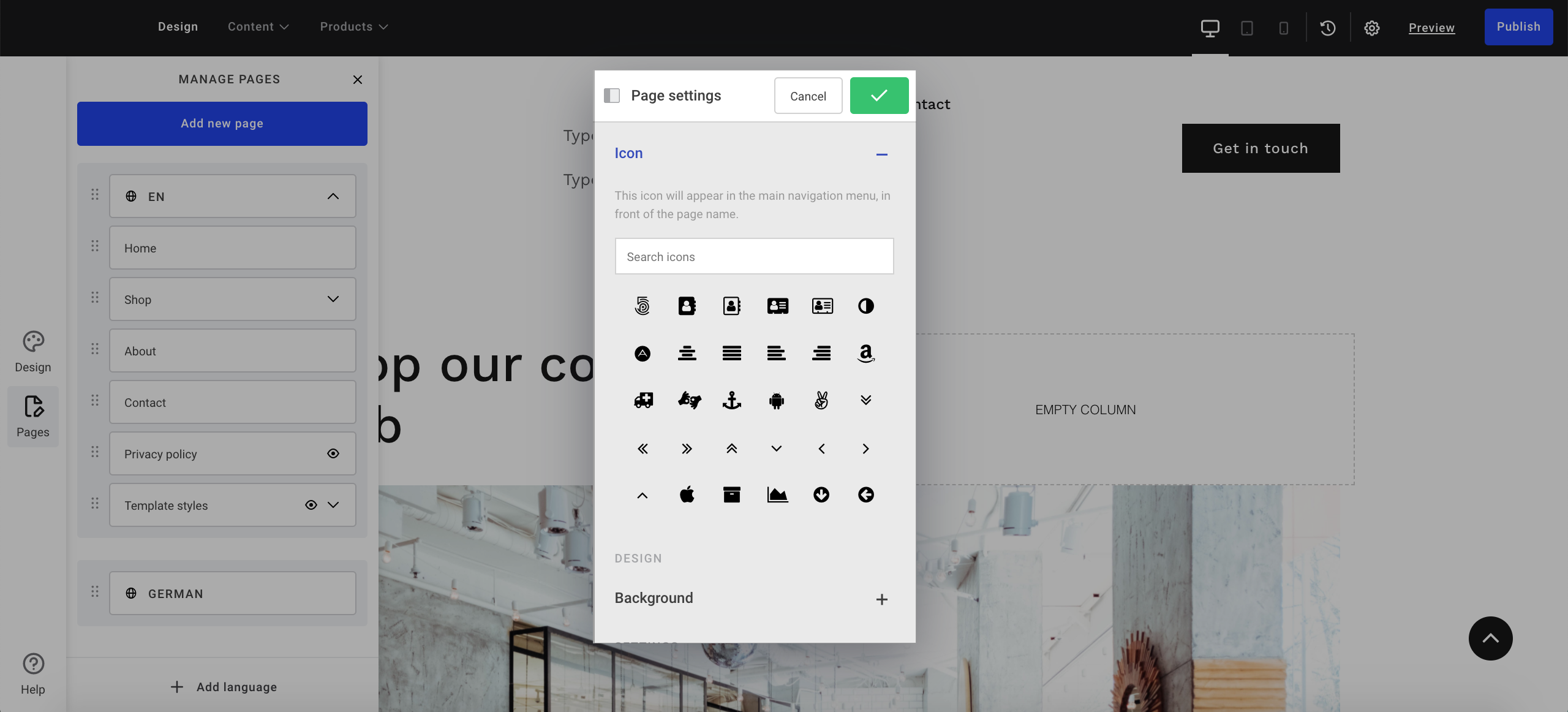This screenshot has height=712, width=1568.
Task: Pick the anchor icon
Action: click(731, 401)
